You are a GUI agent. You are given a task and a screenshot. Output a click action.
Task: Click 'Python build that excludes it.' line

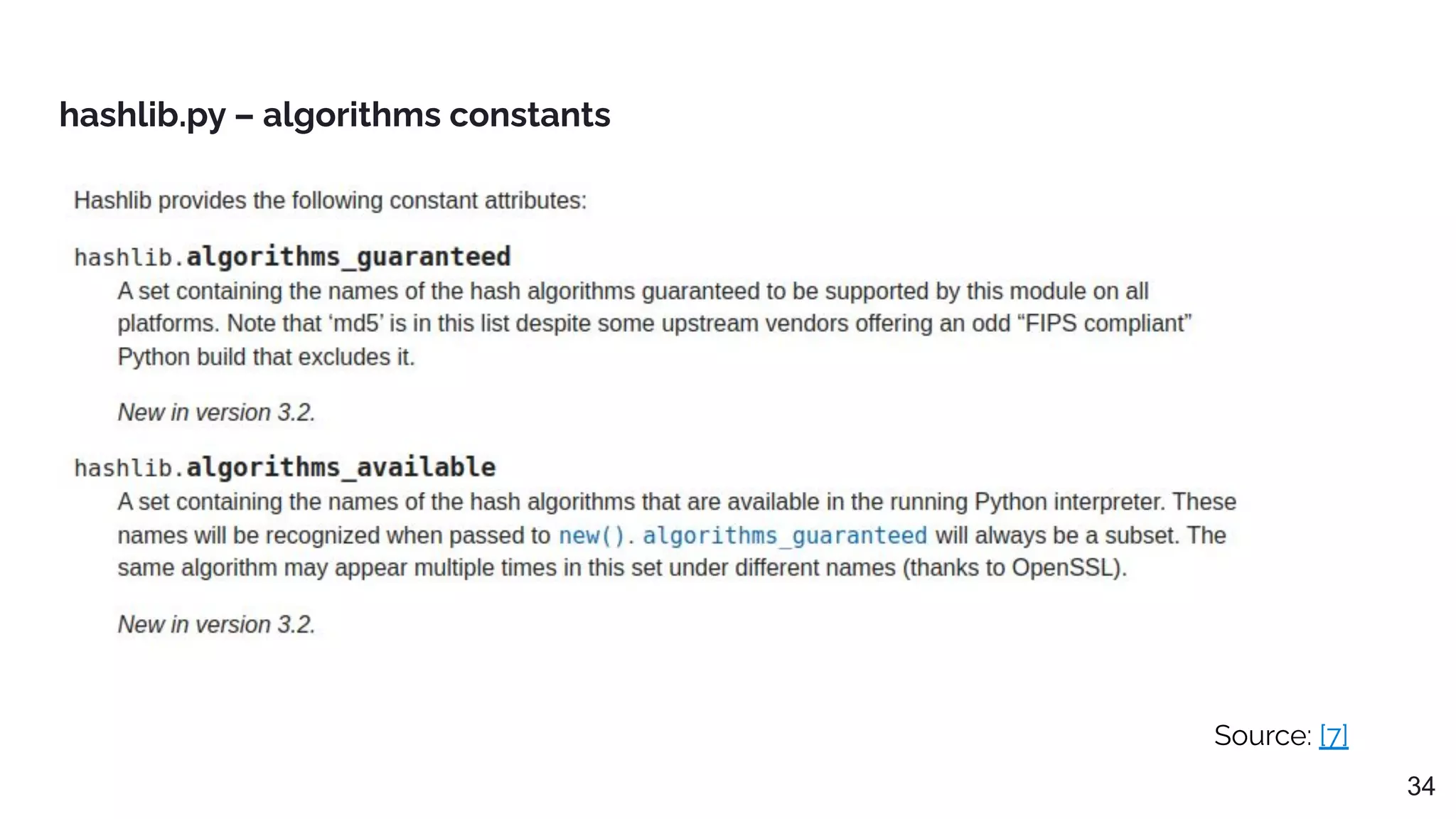pyautogui.click(x=266, y=357)
